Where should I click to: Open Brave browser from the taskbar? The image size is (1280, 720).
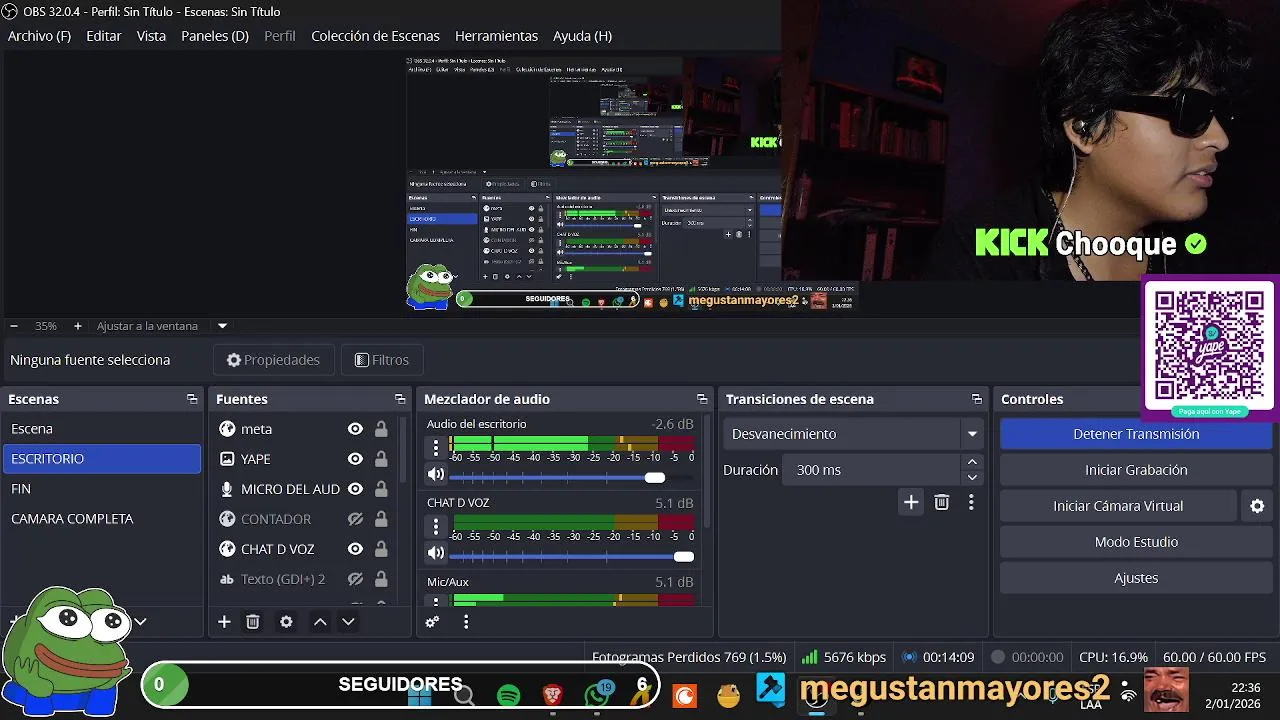553,694
